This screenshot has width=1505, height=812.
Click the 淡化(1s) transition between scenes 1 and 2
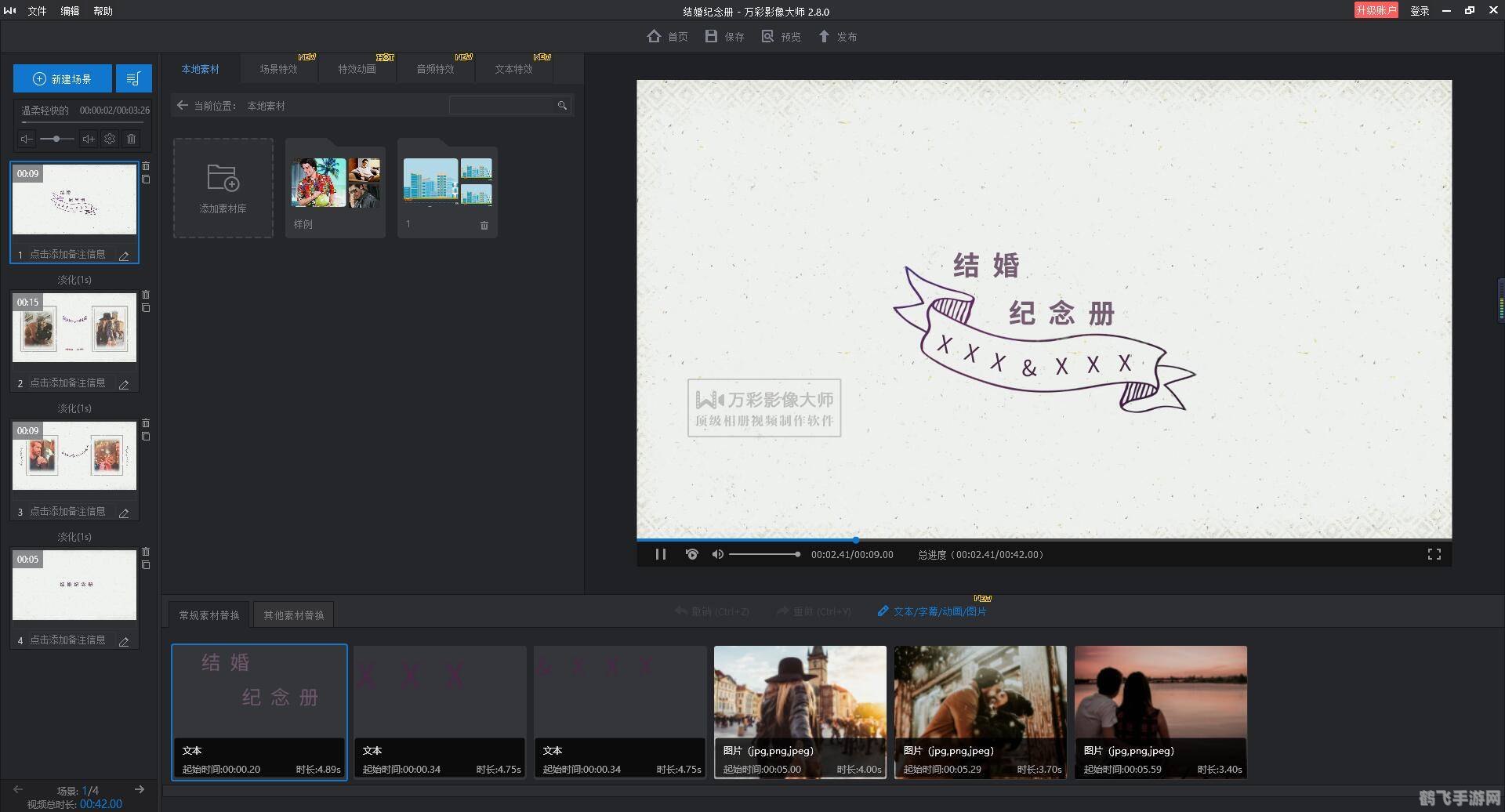pos(74,280)
